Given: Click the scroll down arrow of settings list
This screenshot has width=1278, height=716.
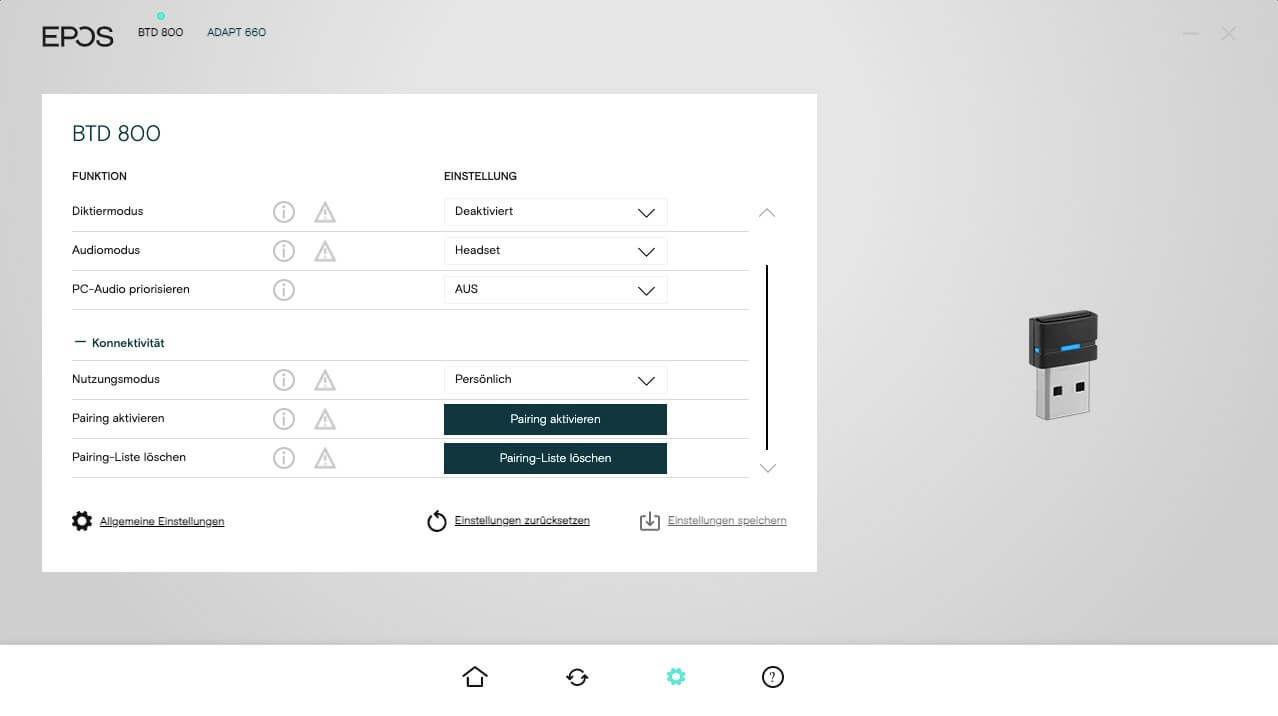Looking at the screenshot, I should [x=767, y=468].
